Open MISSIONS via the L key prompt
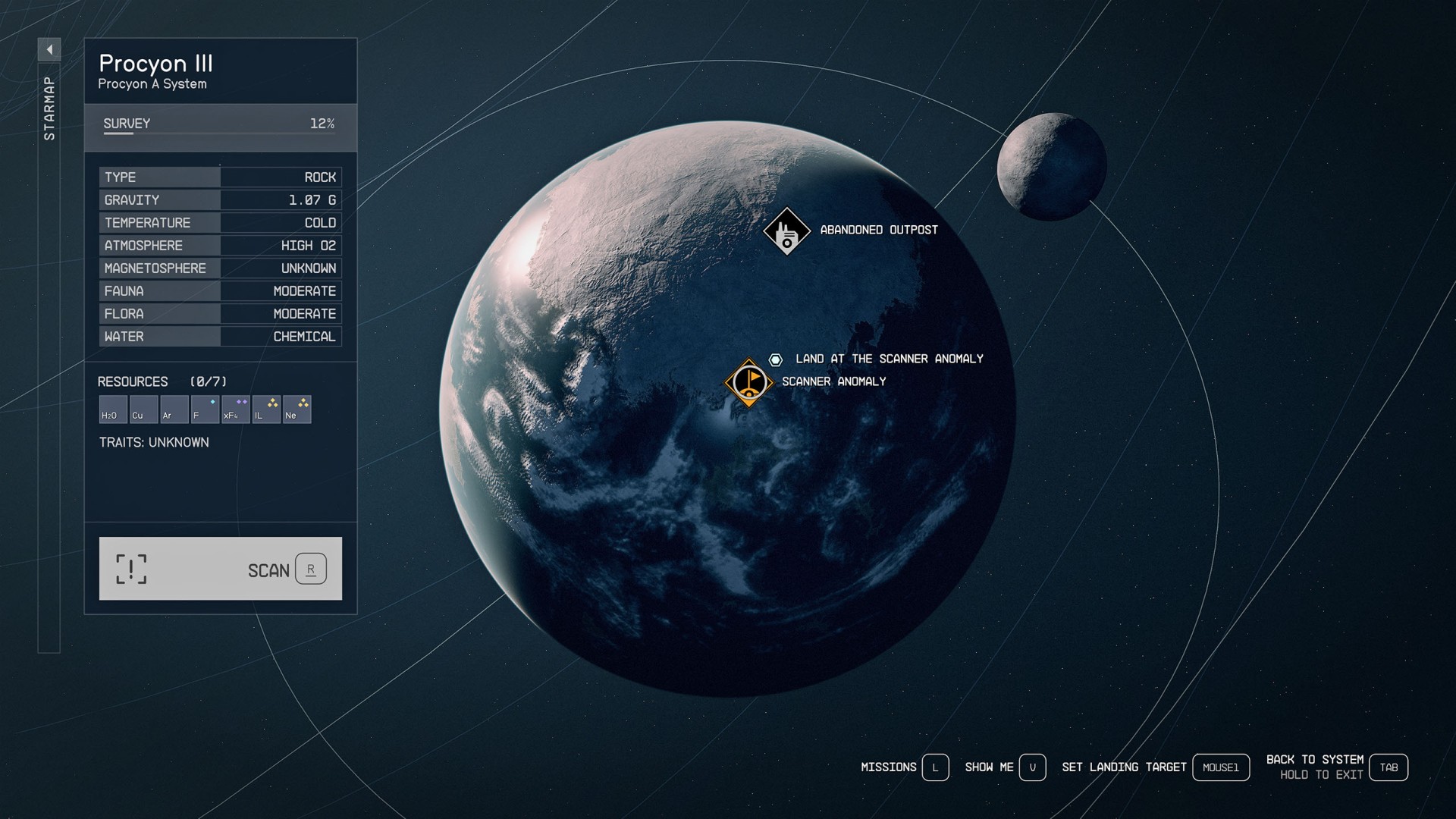 point(935,767)
